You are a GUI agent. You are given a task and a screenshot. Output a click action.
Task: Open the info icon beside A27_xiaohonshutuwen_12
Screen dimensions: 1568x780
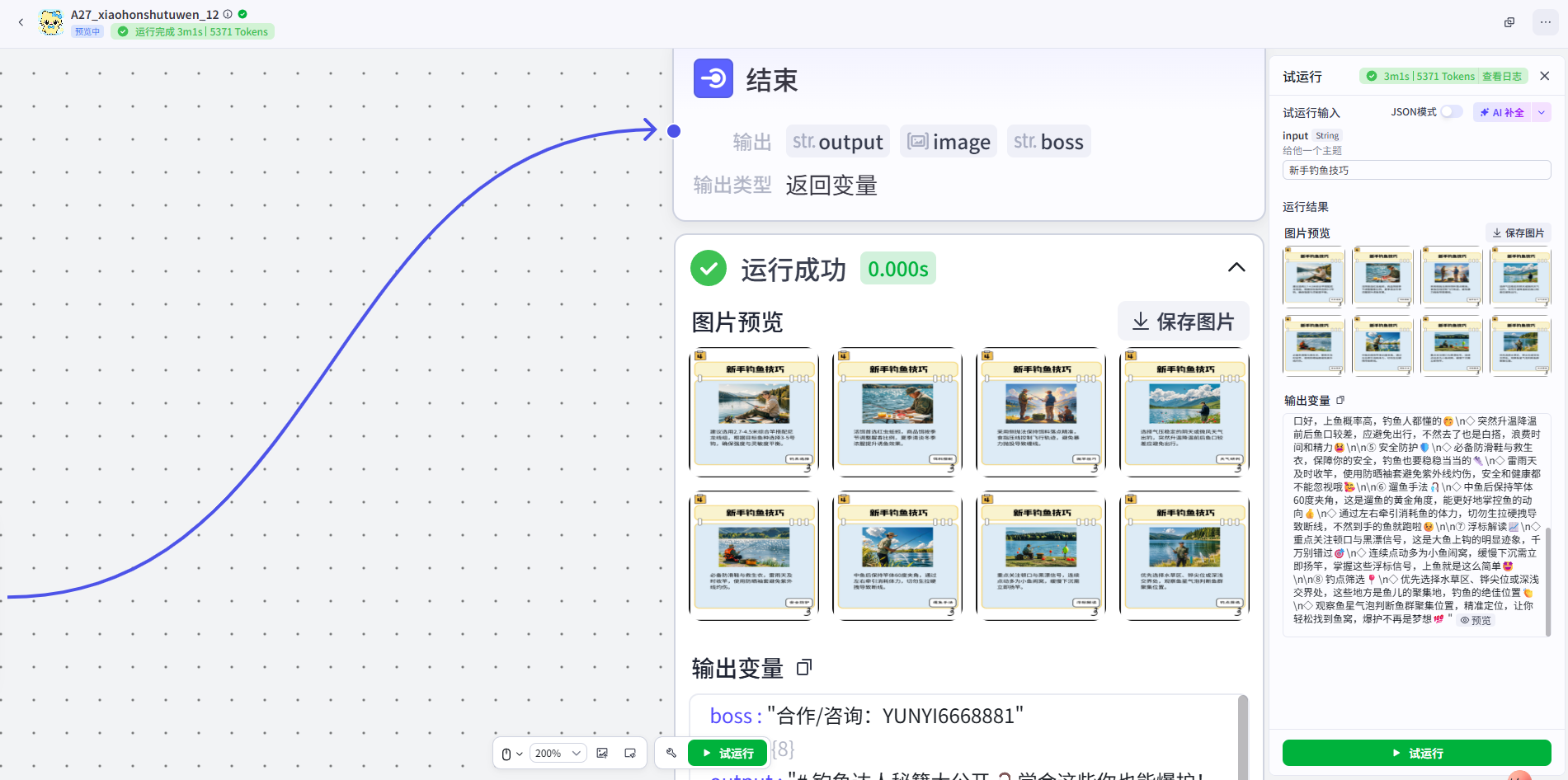228,14
